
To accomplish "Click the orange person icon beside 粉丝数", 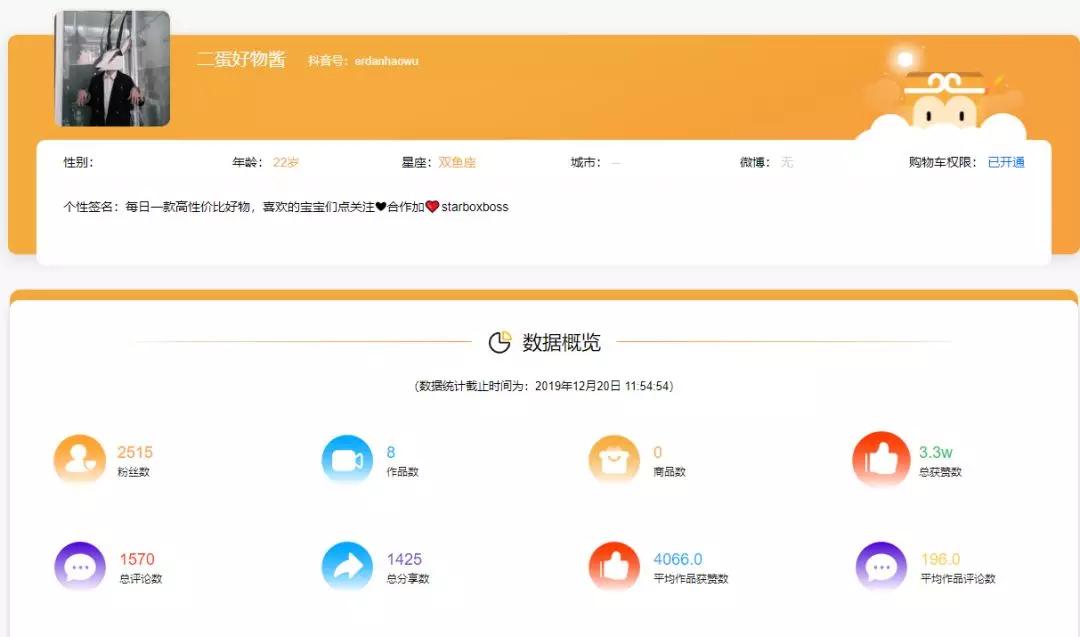I will 79,458.
